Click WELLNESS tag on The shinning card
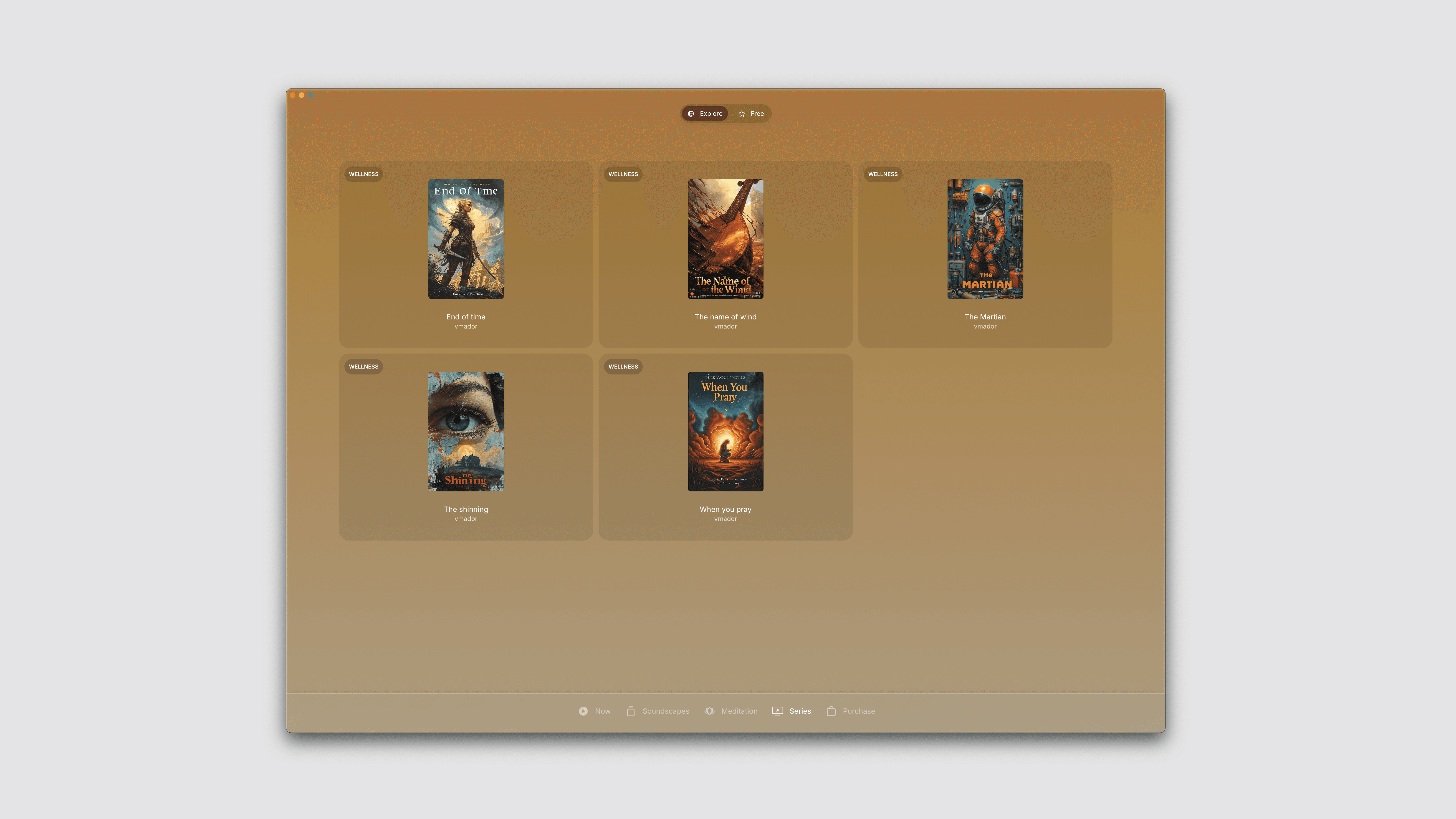The width and height of the screenshot is (1456, 819). coord(364,366)
